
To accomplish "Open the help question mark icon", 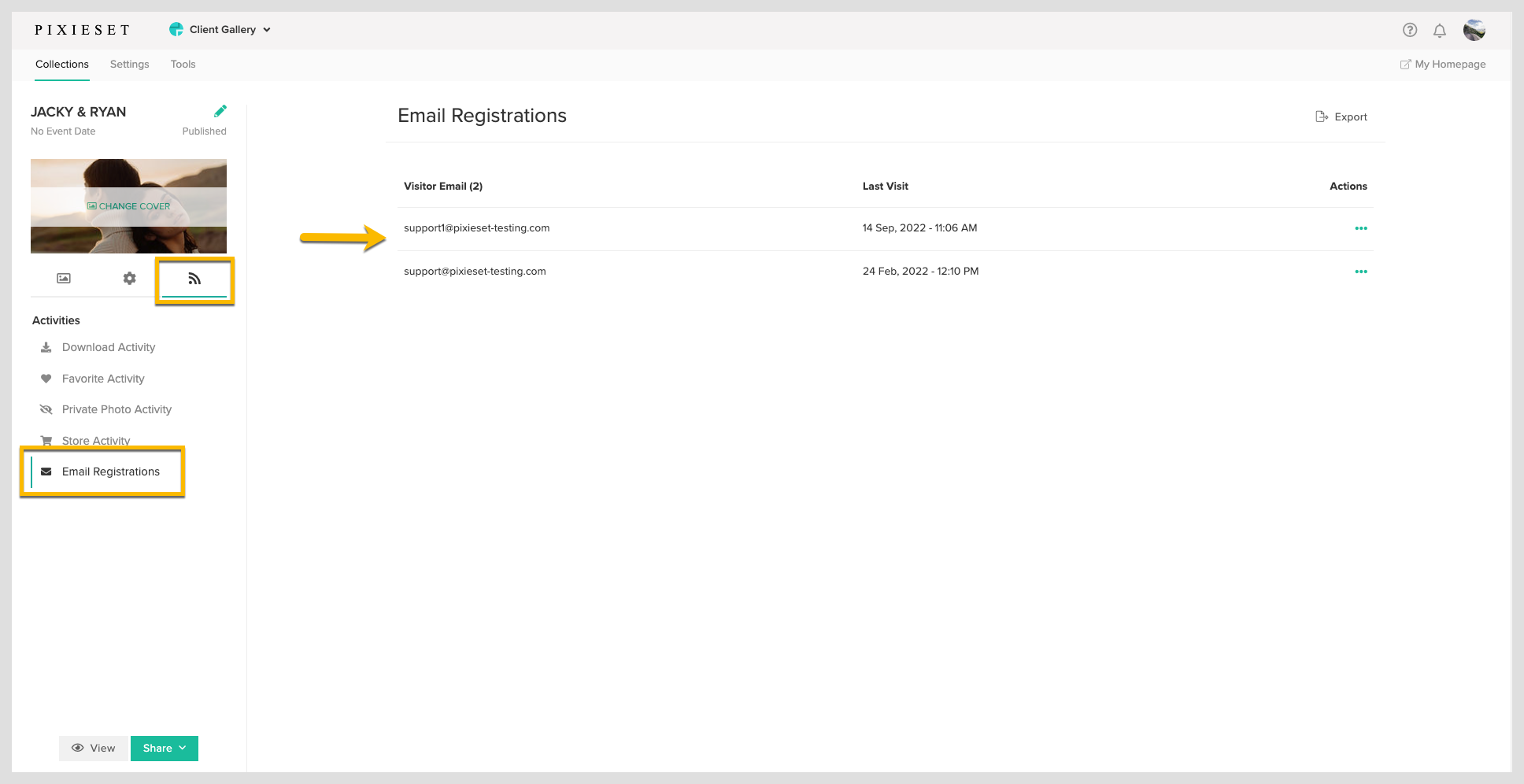I will 1410,30.
